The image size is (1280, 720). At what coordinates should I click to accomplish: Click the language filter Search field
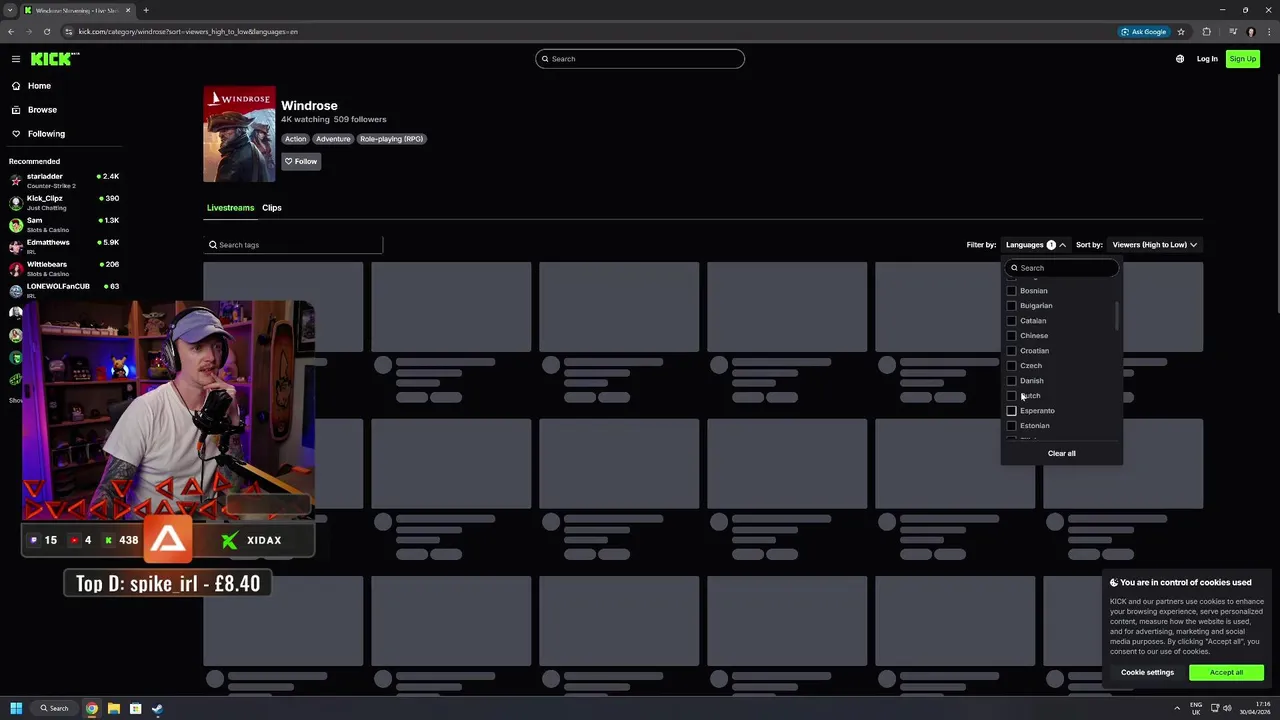point(1062,268)
